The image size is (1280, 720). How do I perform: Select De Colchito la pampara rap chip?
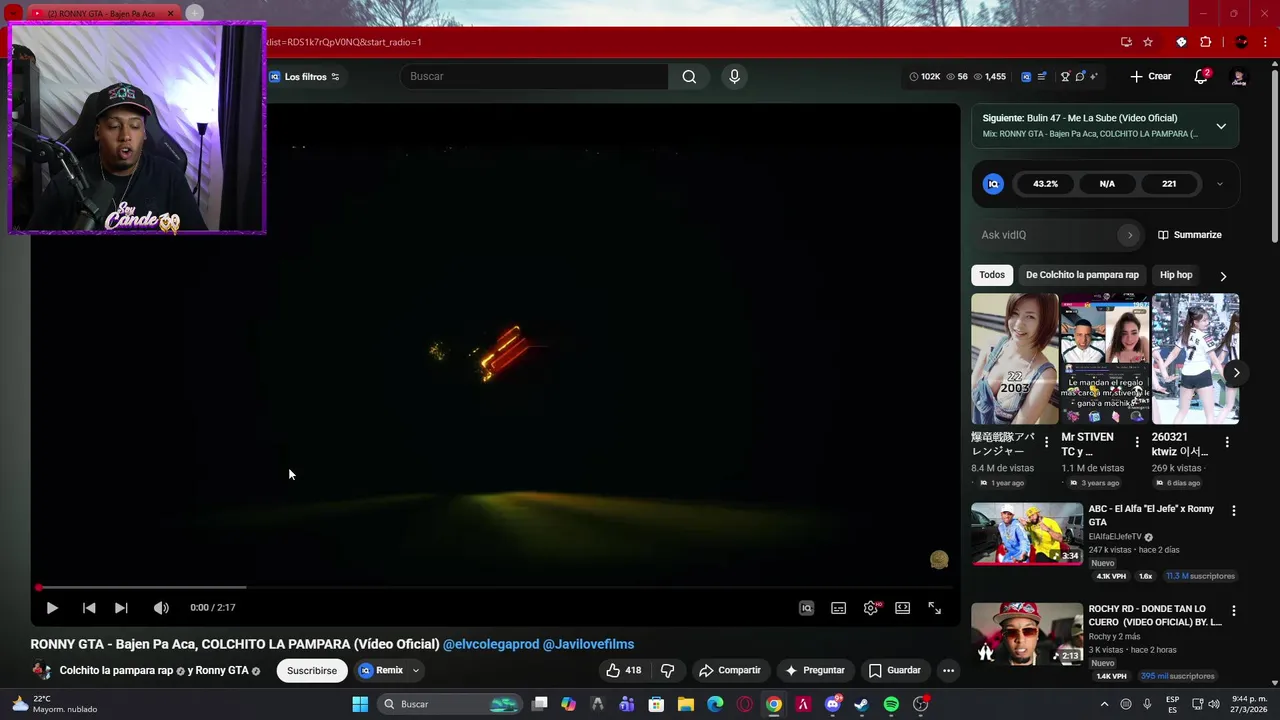tap(1082, 275)
